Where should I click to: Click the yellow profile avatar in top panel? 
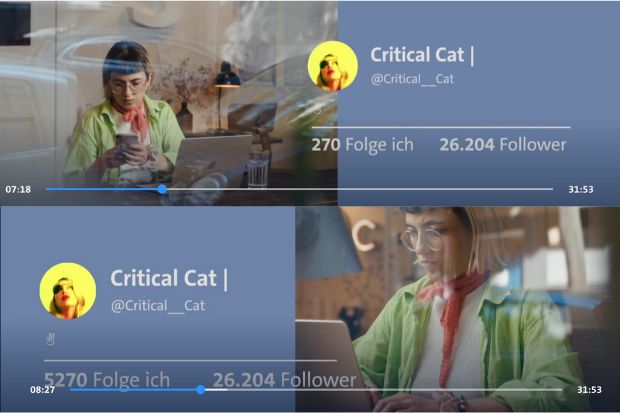point(333,66)
